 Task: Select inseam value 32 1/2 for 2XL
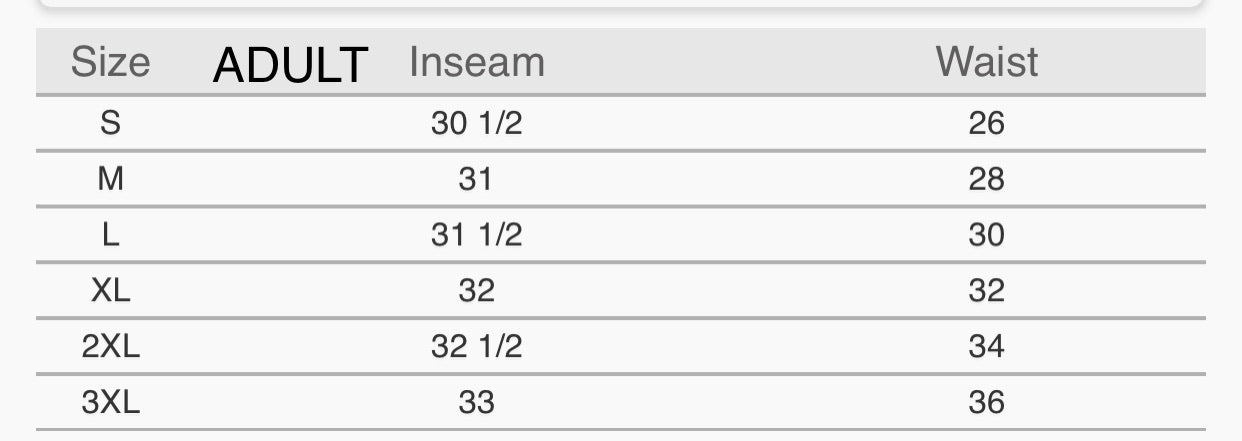477,347
